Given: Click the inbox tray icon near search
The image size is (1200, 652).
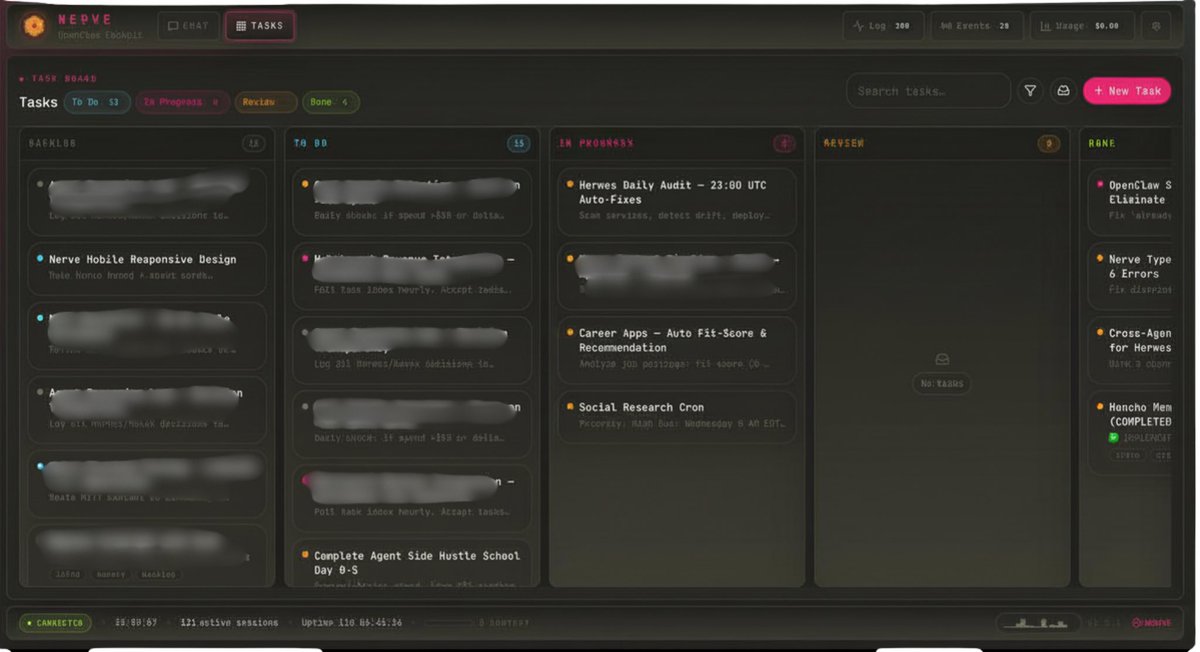Looking at the screenshot, I should click(x=1063, y=91).
